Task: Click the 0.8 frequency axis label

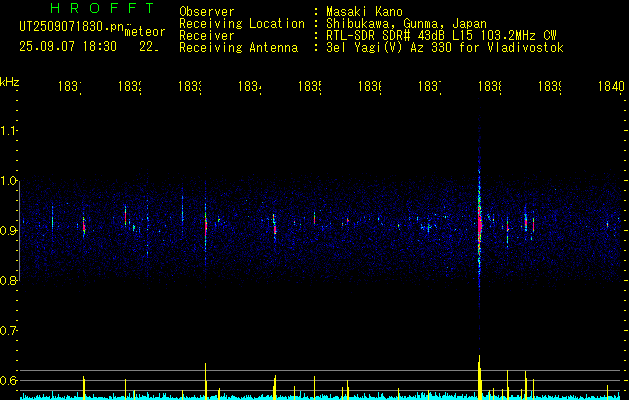Action: [9, 281]
